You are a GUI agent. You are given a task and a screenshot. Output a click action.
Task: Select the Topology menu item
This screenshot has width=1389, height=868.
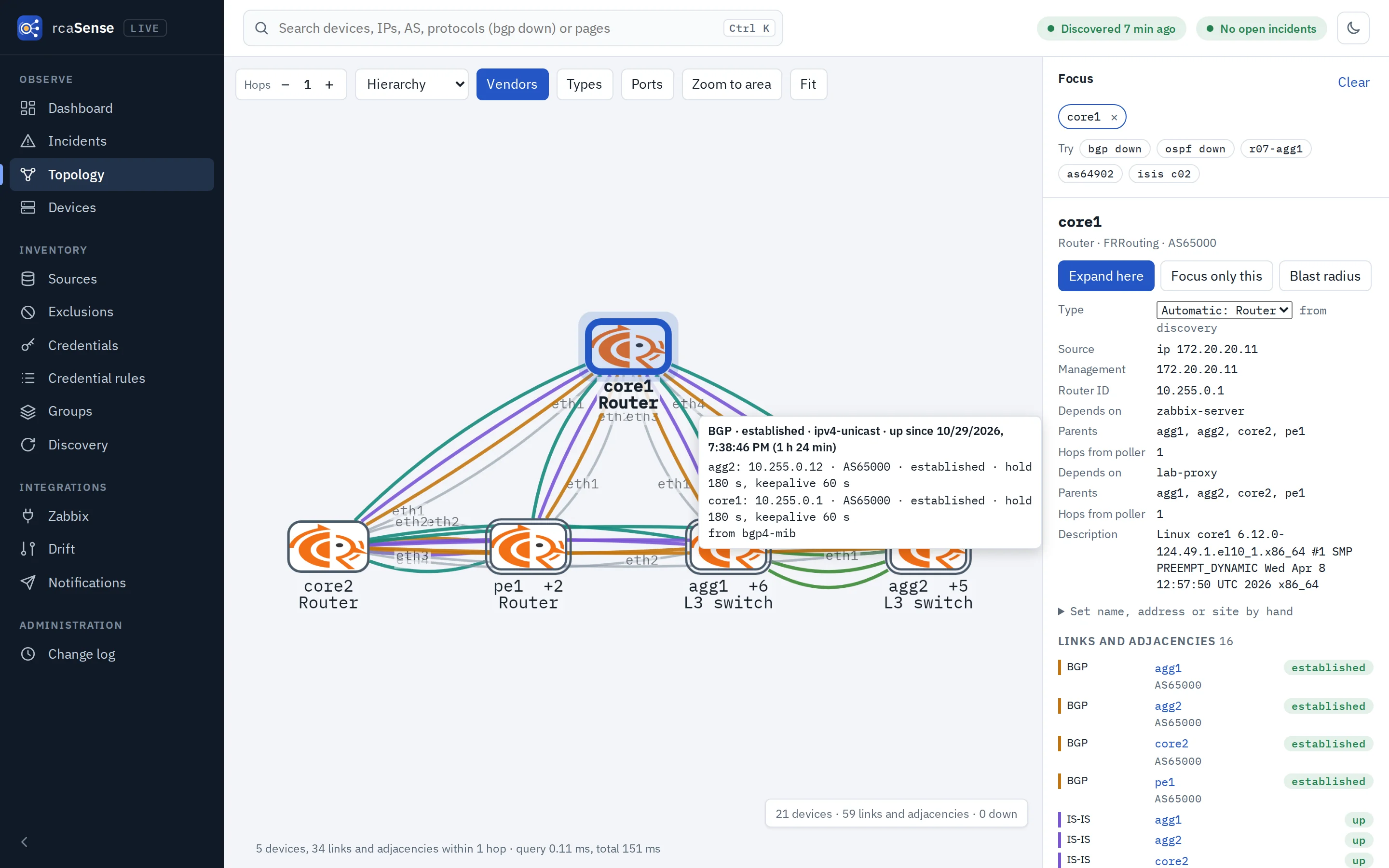pyautogui.click(x=112, y=175)
